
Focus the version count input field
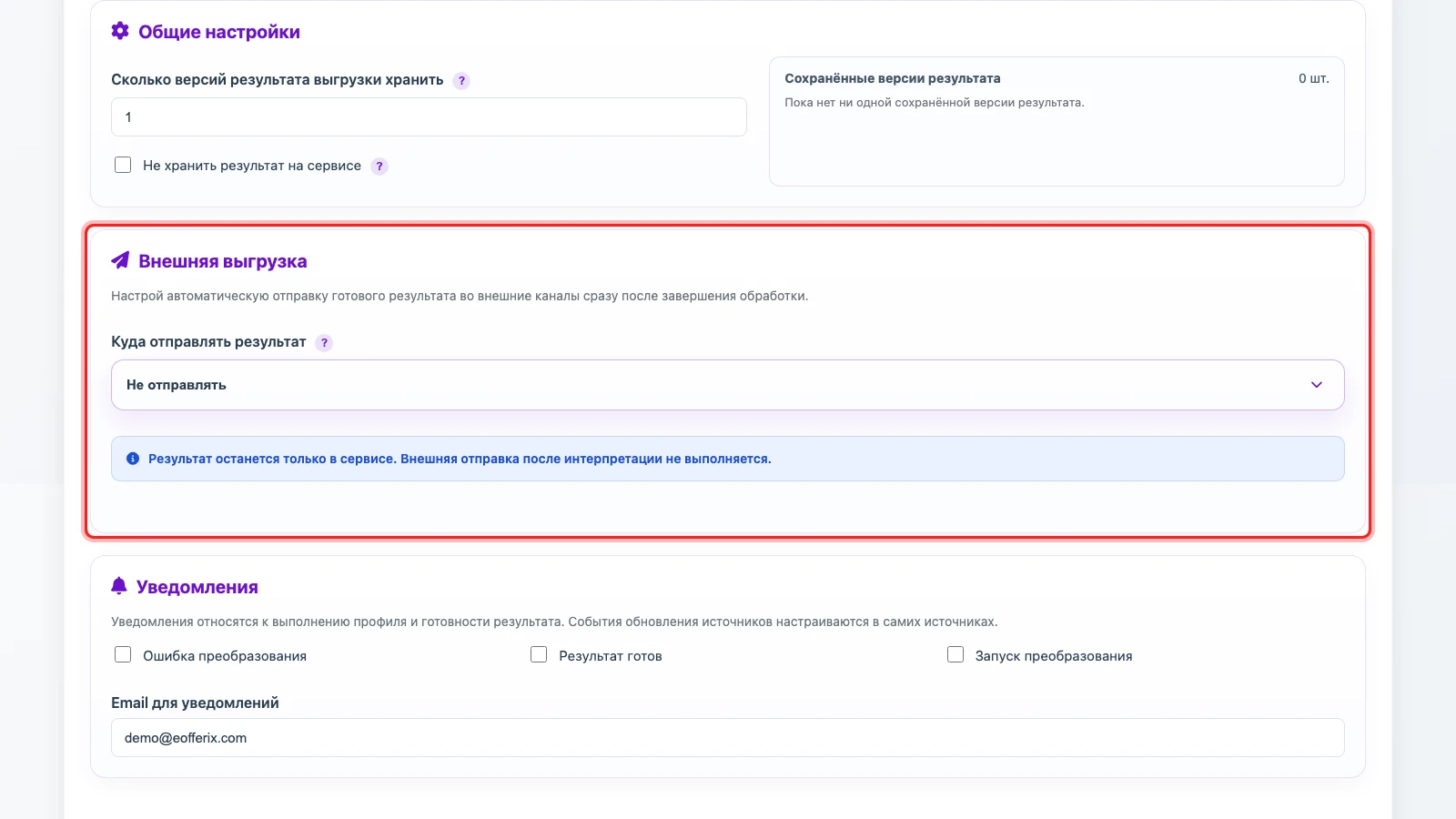429,117
